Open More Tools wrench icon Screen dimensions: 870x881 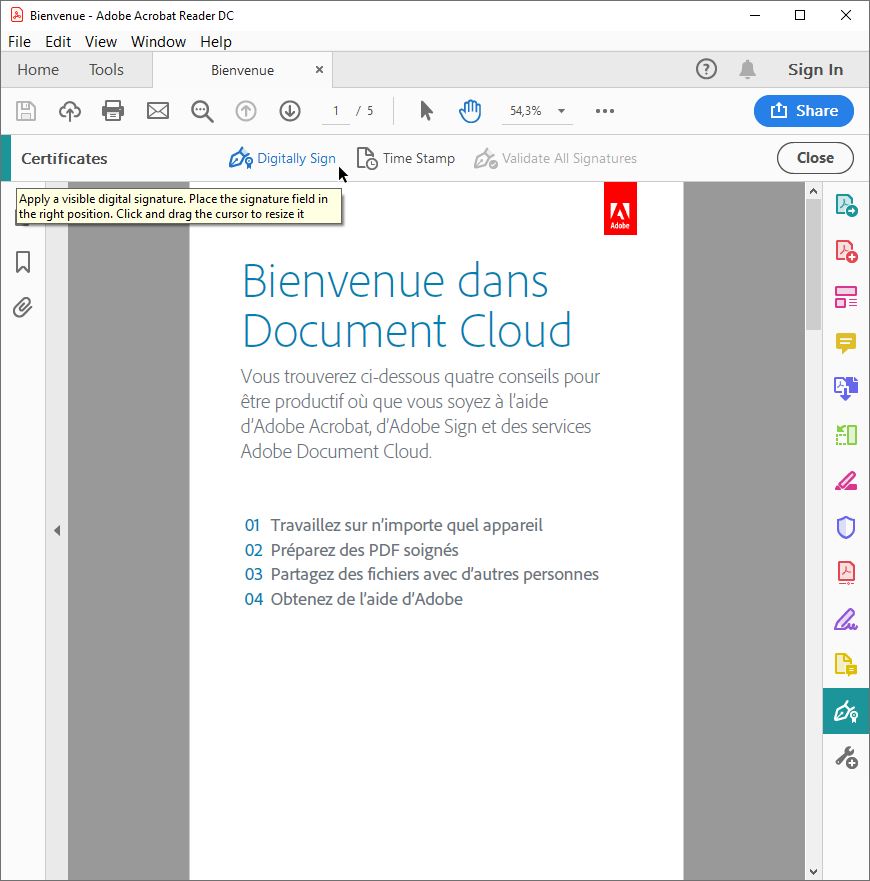pos(846,757)
